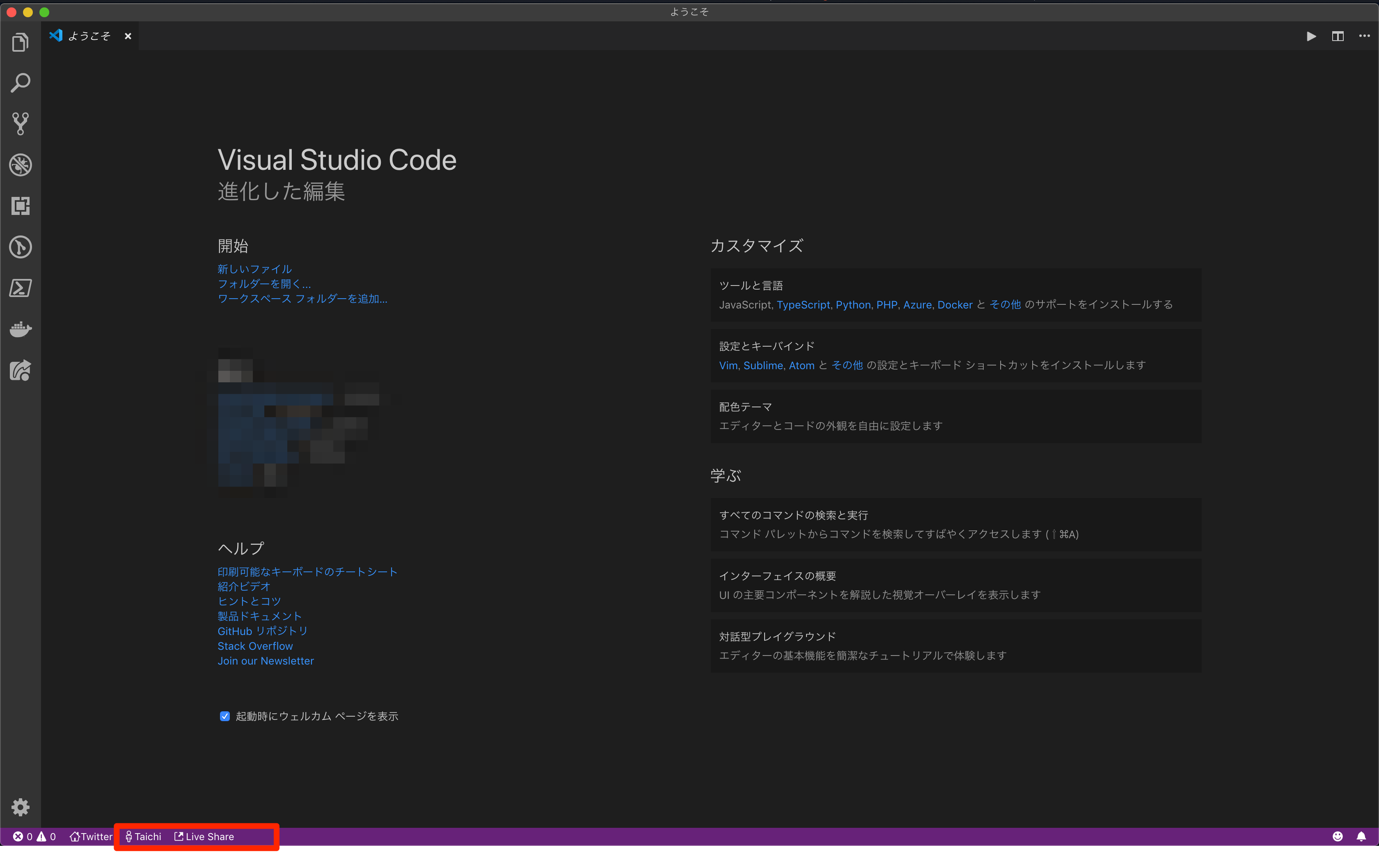
Task: Install Docker support link
Action: point(955,305)
